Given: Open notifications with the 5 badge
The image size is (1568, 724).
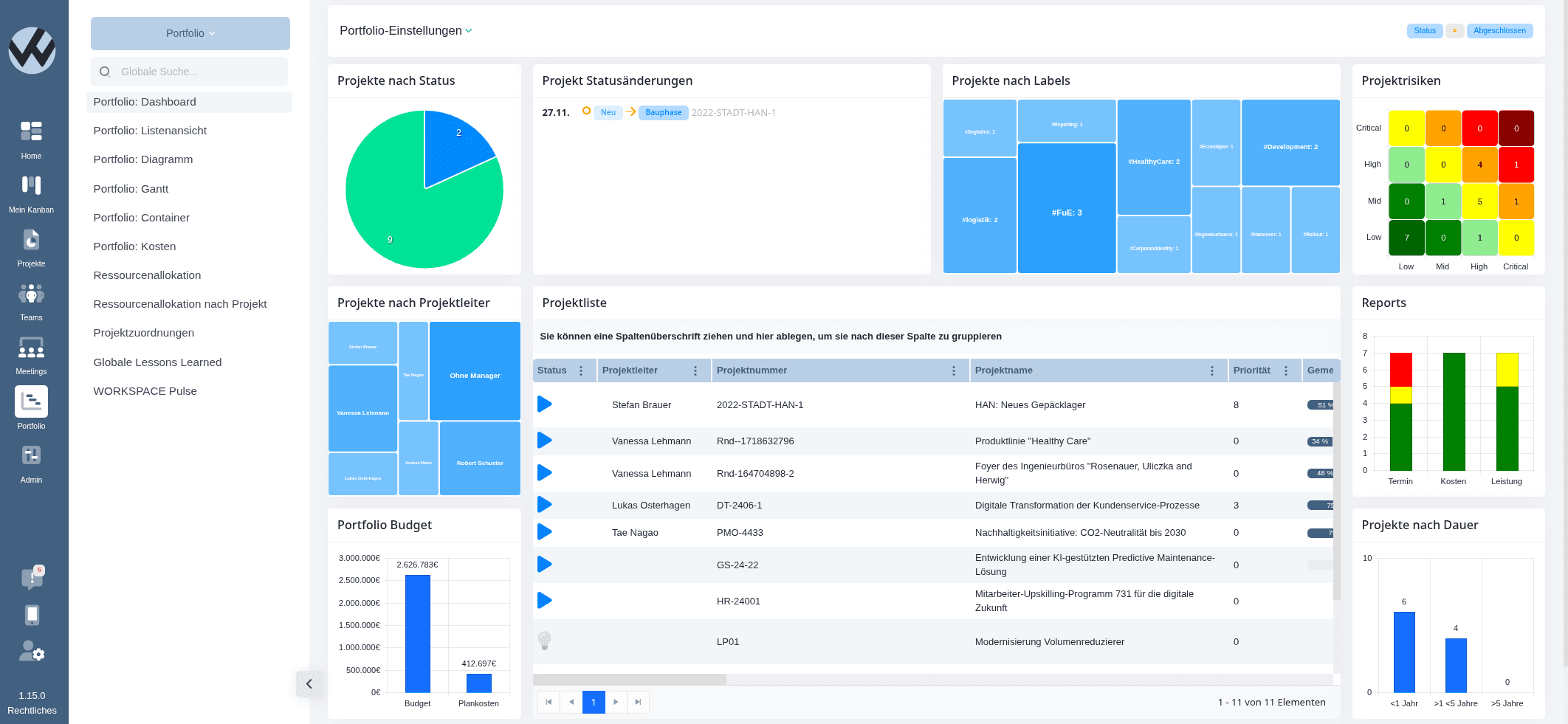Looking at the screenshot, I should click(32, 578).
